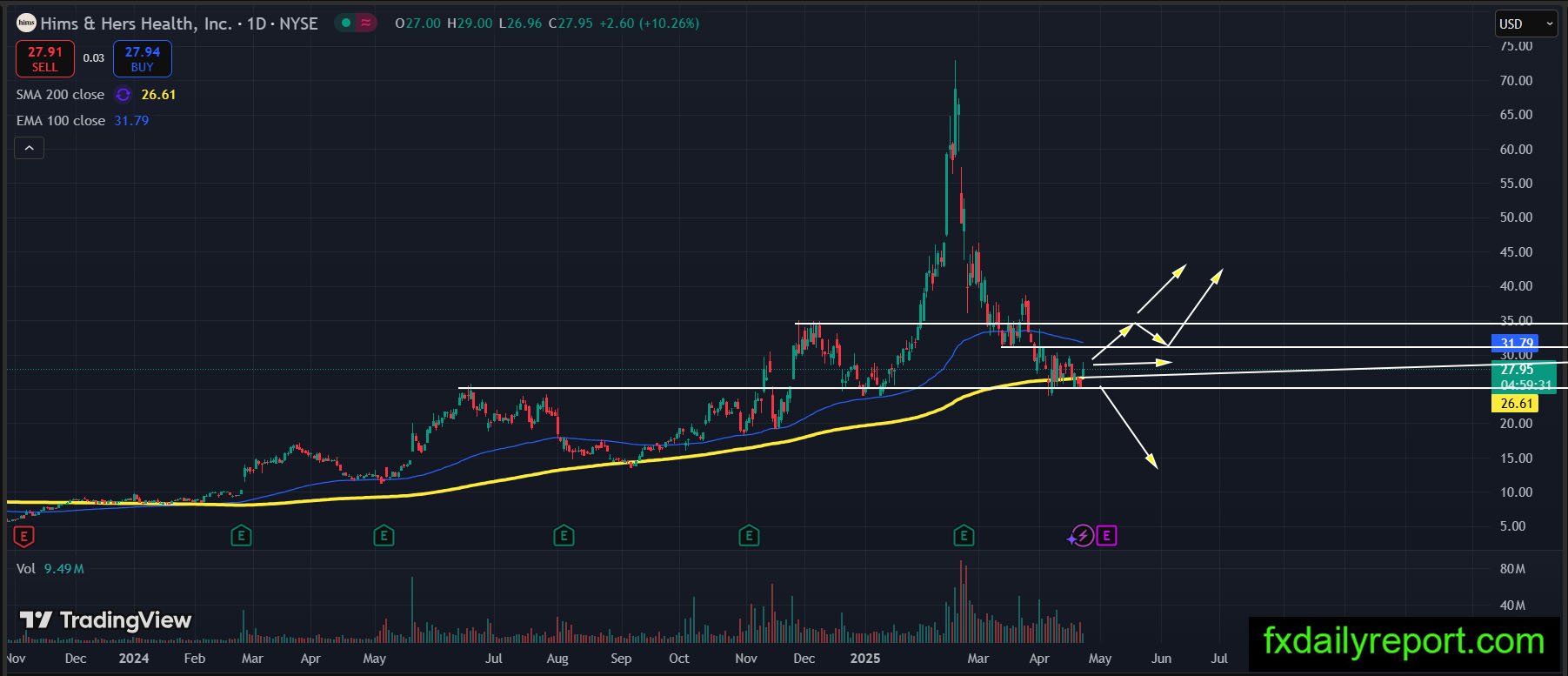
Task: Click the Aug label on time axis
Action: 557,659
